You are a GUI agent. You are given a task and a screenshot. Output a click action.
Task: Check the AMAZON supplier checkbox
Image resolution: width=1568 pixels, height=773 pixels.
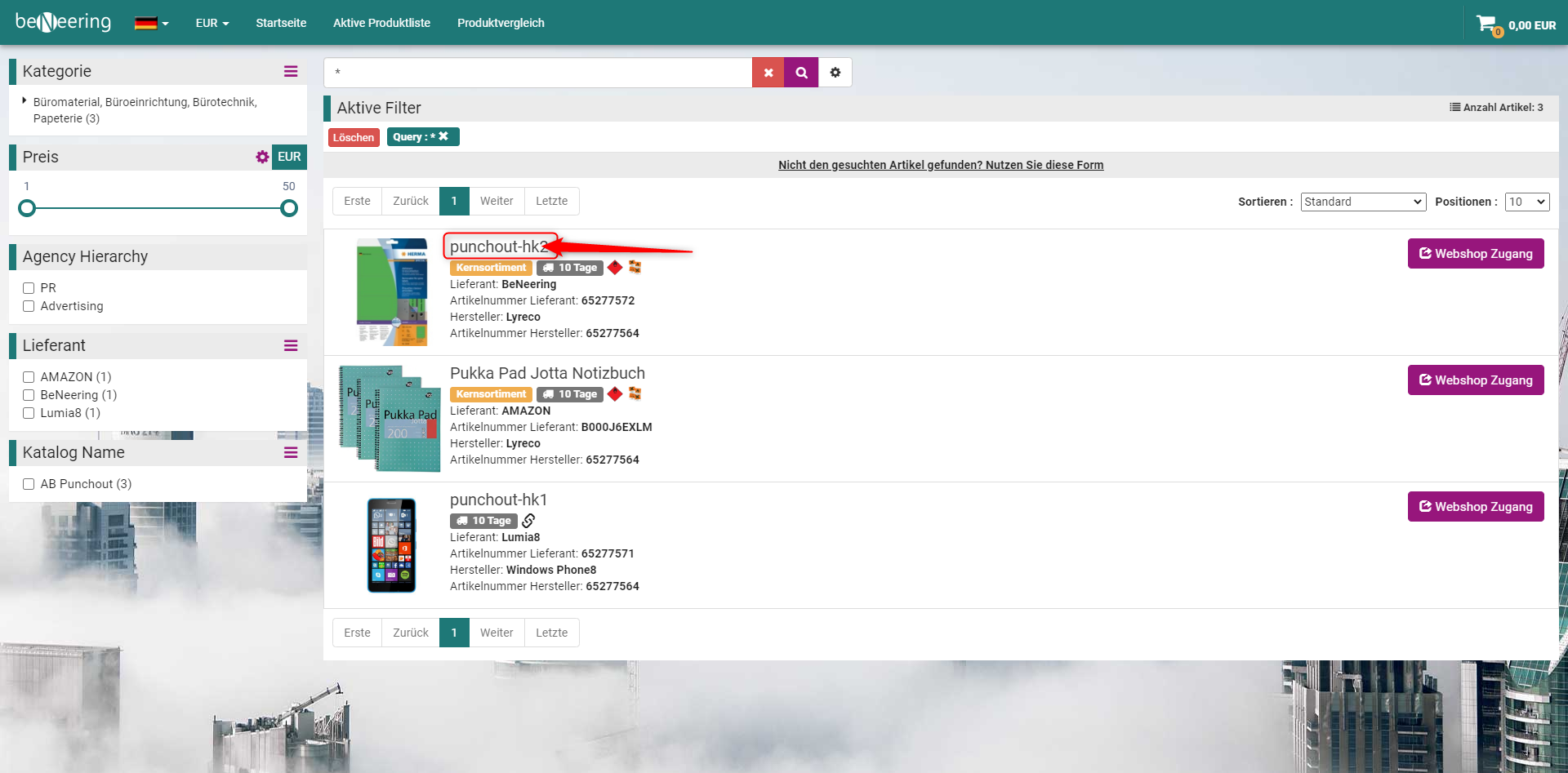click(29, 377)
